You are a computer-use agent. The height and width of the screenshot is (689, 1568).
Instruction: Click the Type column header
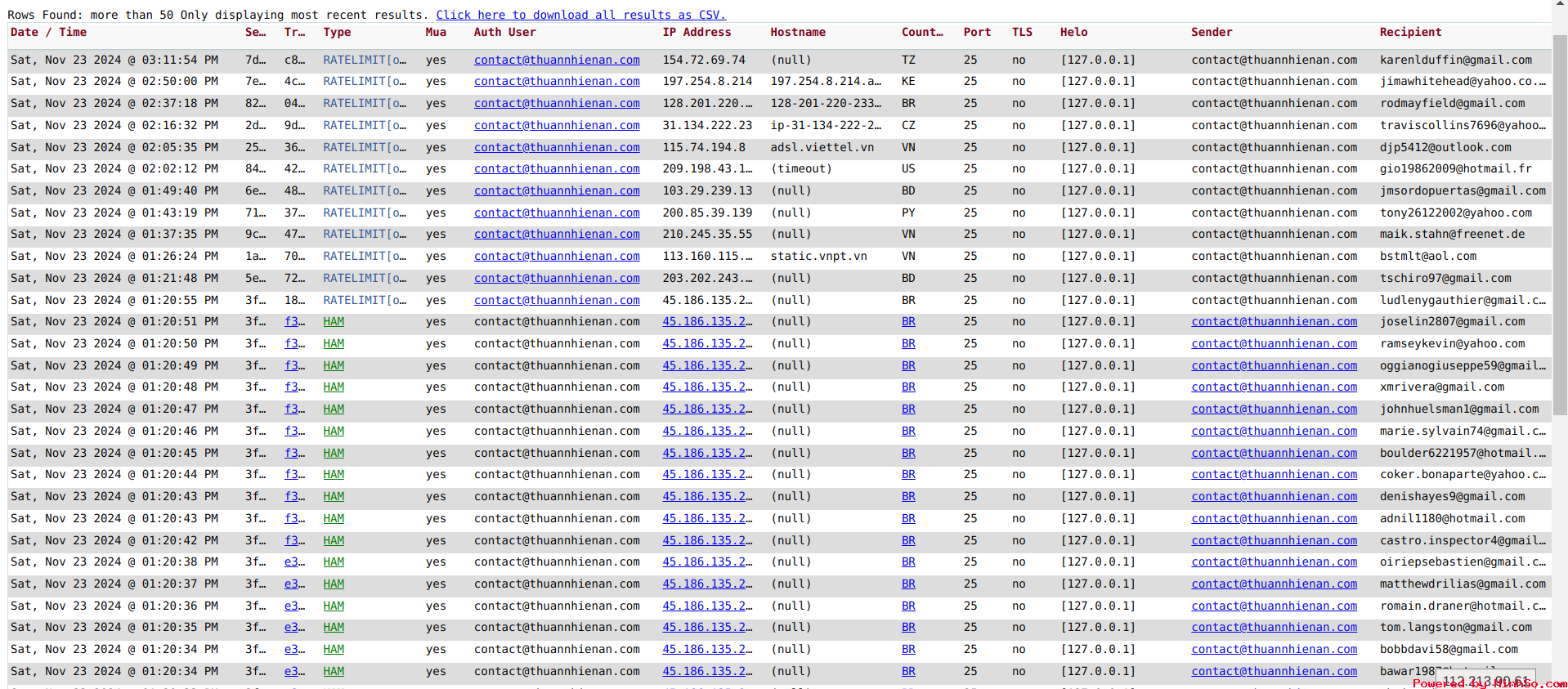[337, 33]
